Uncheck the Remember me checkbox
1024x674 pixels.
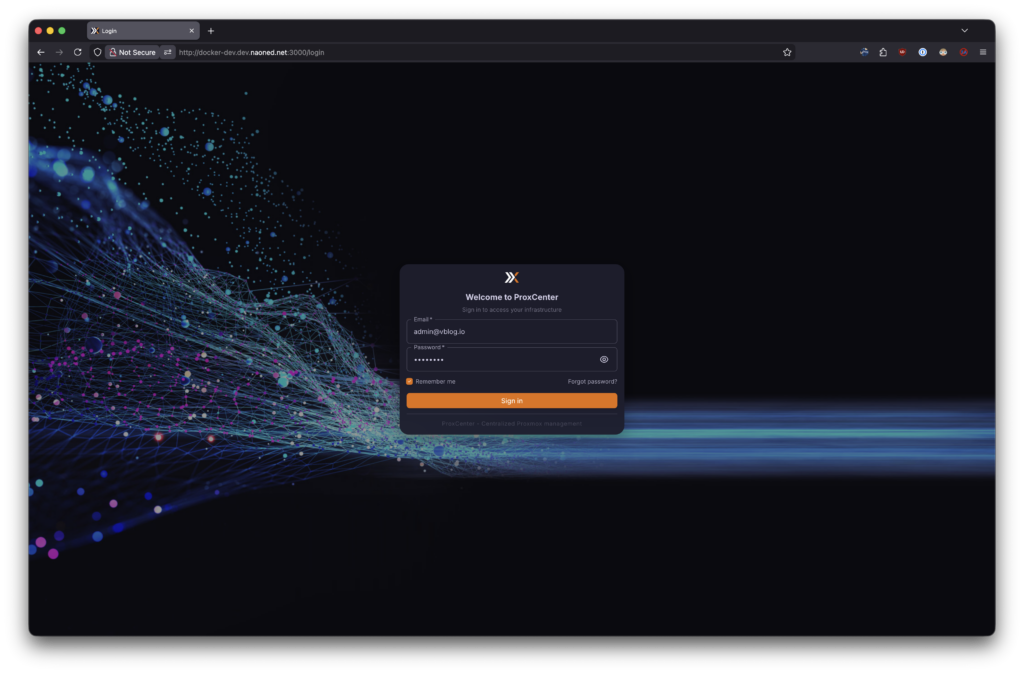click(x=410, y=381)
